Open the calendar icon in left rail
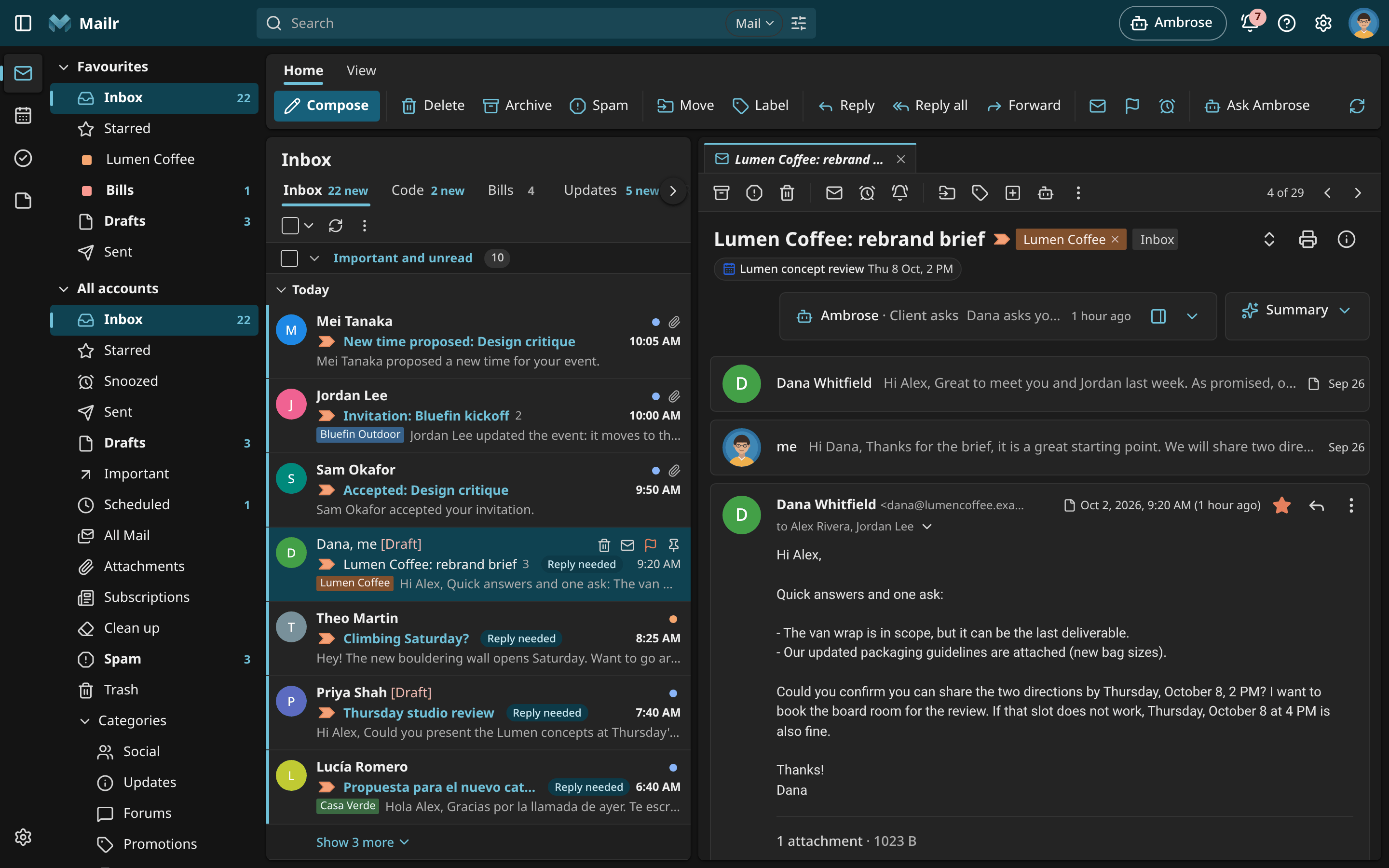The image size is (1389, 868). (x=23, y=115)
